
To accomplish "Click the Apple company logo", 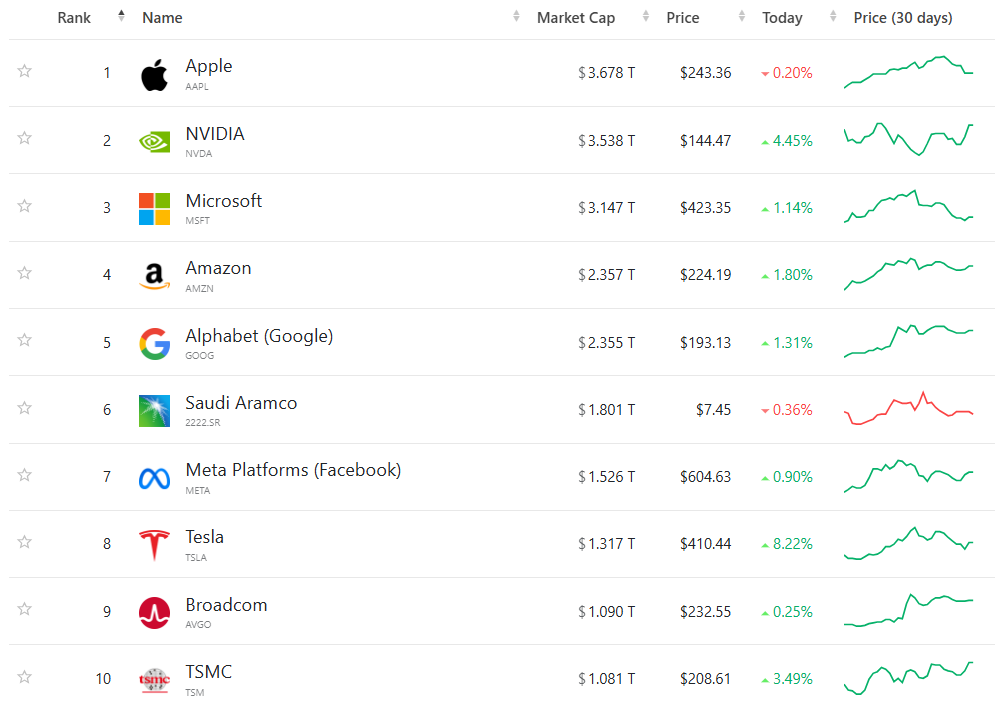I will [154, 74].
